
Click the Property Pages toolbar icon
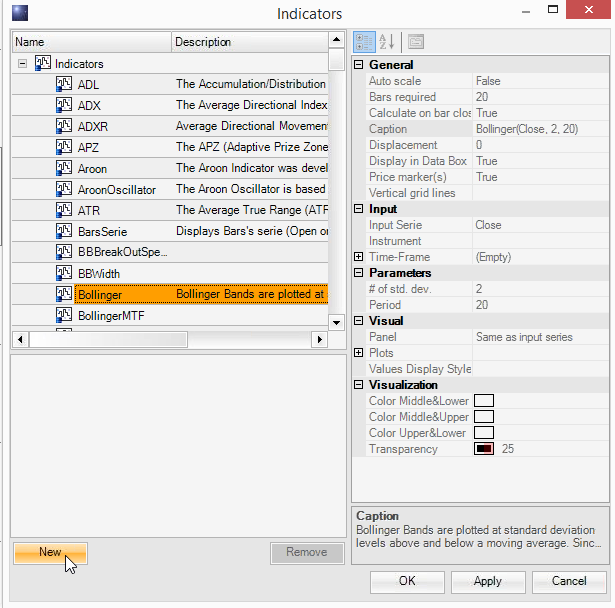[416, 42]
